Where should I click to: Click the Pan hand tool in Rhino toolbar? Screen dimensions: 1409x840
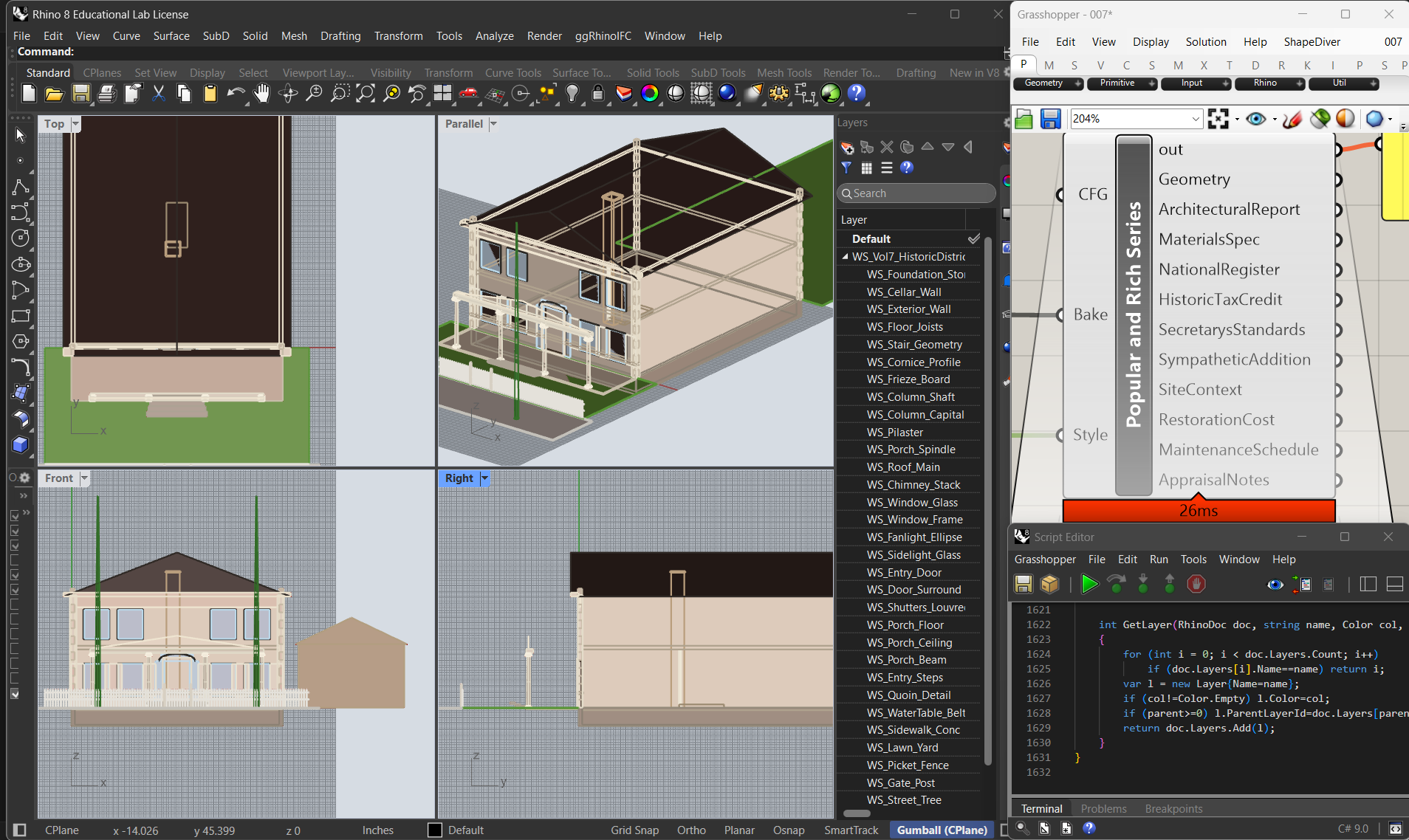(261, 93)
